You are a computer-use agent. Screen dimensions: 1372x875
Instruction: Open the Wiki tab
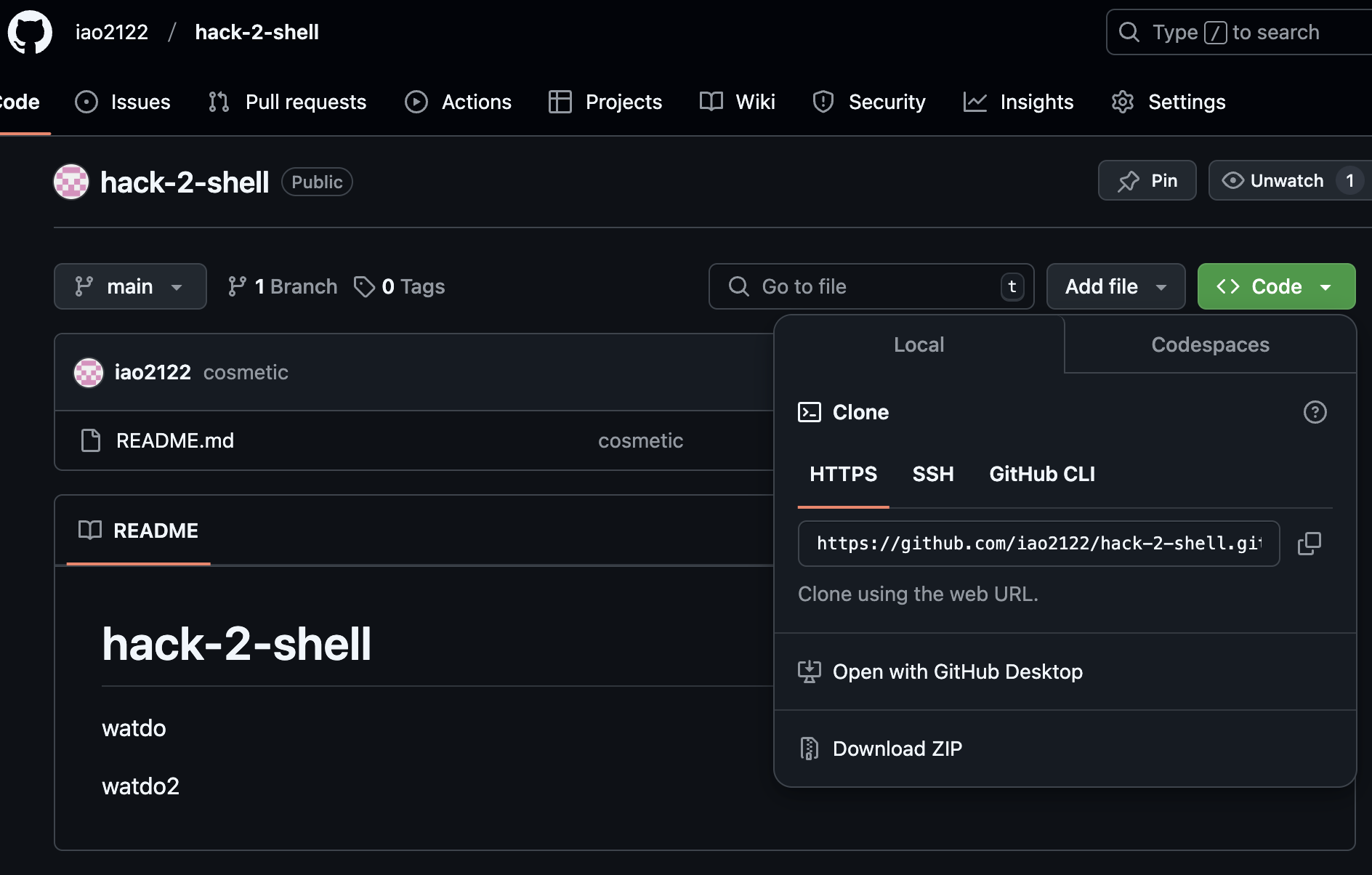click(738, 102)
